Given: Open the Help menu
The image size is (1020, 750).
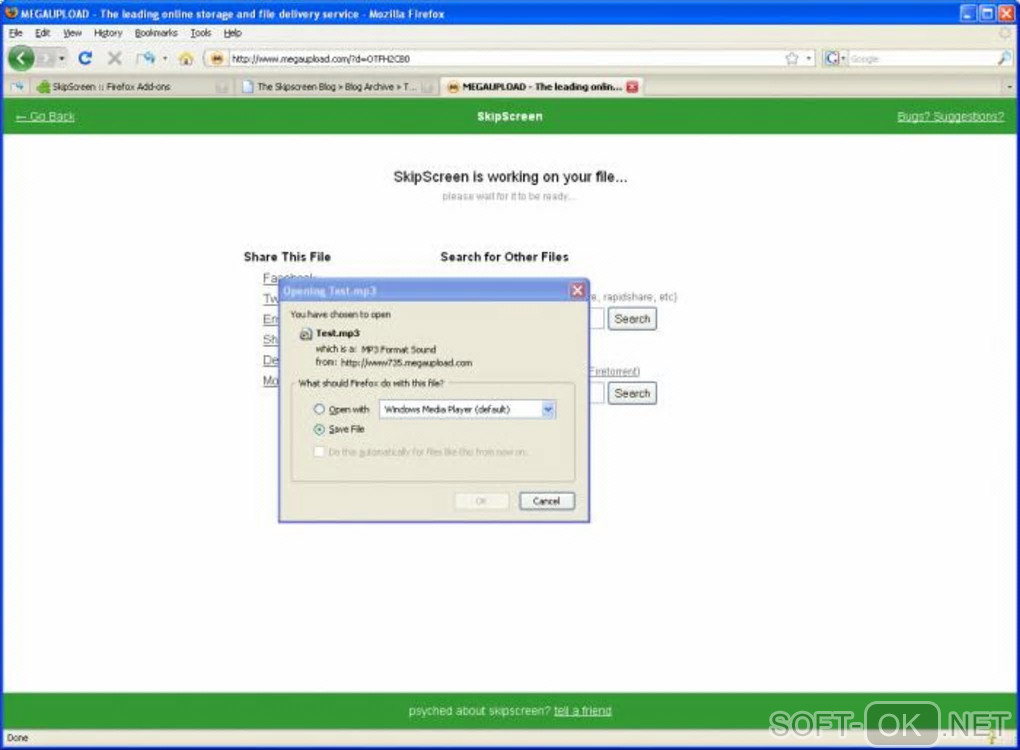Looking at the screenshot, I should click(x=232, y=33).
